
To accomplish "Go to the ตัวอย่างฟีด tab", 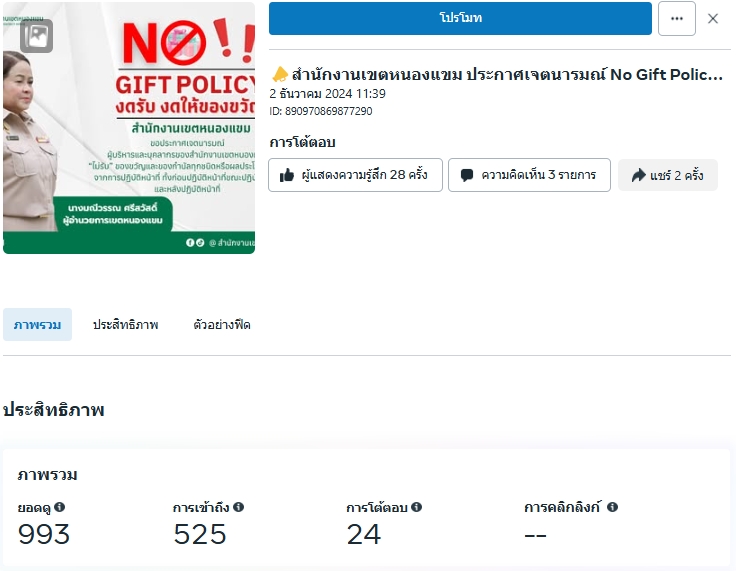I will pos(222,325).
